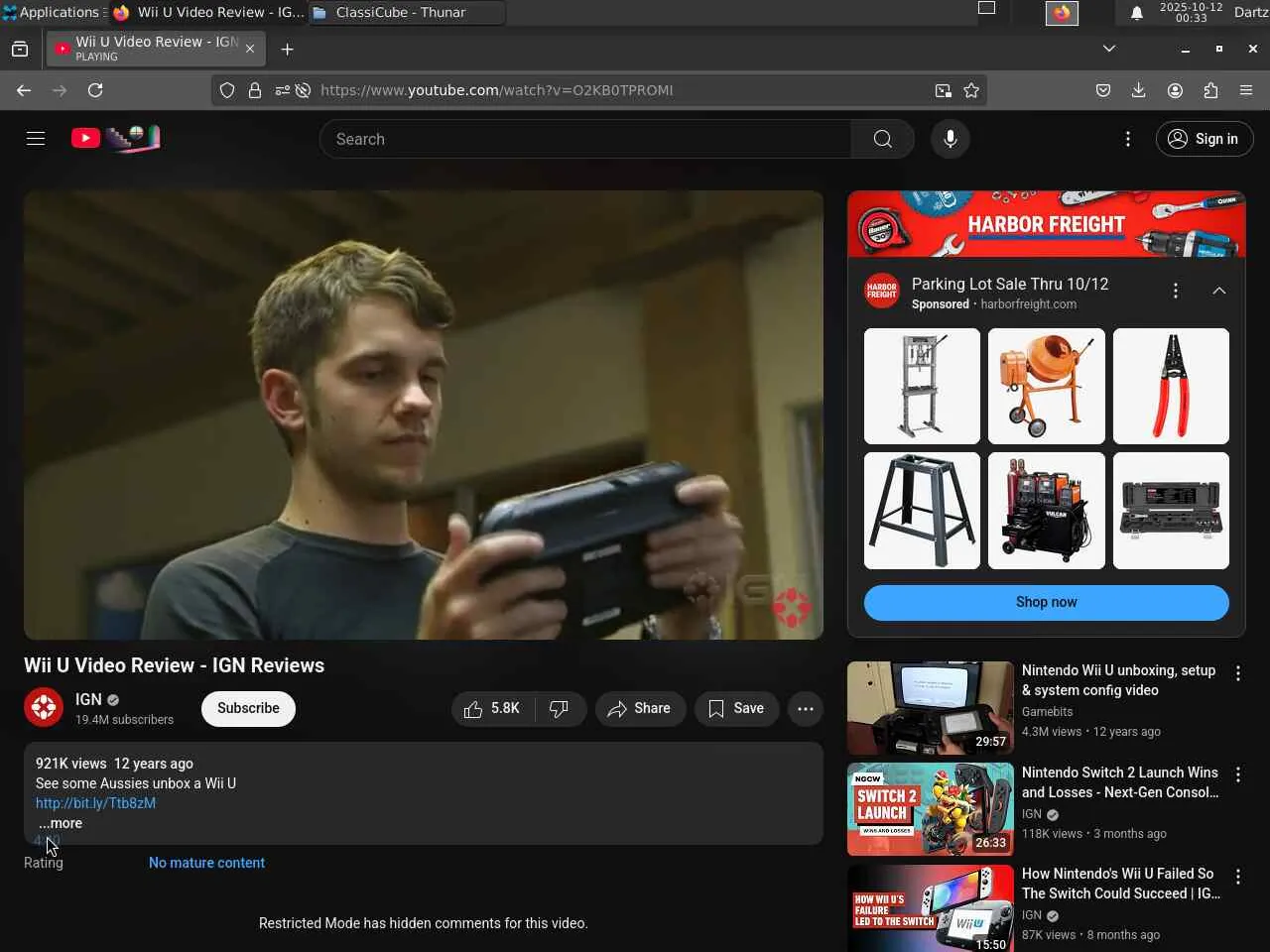The image size is (1270, 952).
Task: Open the Applications menu
Action: 54,12
